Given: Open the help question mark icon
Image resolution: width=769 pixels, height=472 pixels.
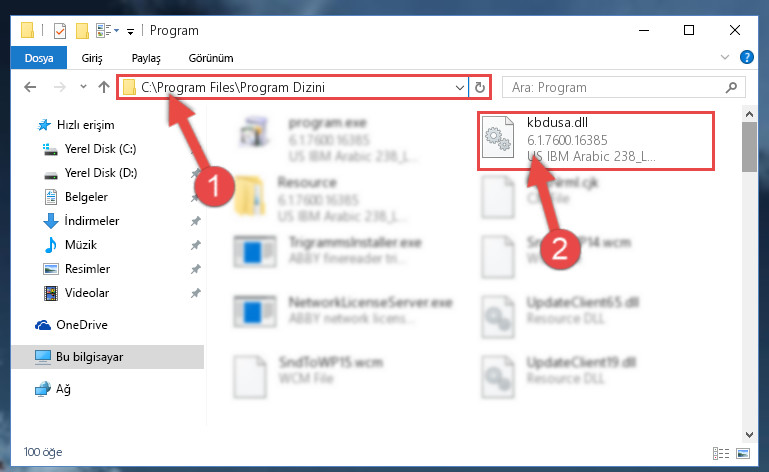Looking at the screenshot, I should coord(746,57).
